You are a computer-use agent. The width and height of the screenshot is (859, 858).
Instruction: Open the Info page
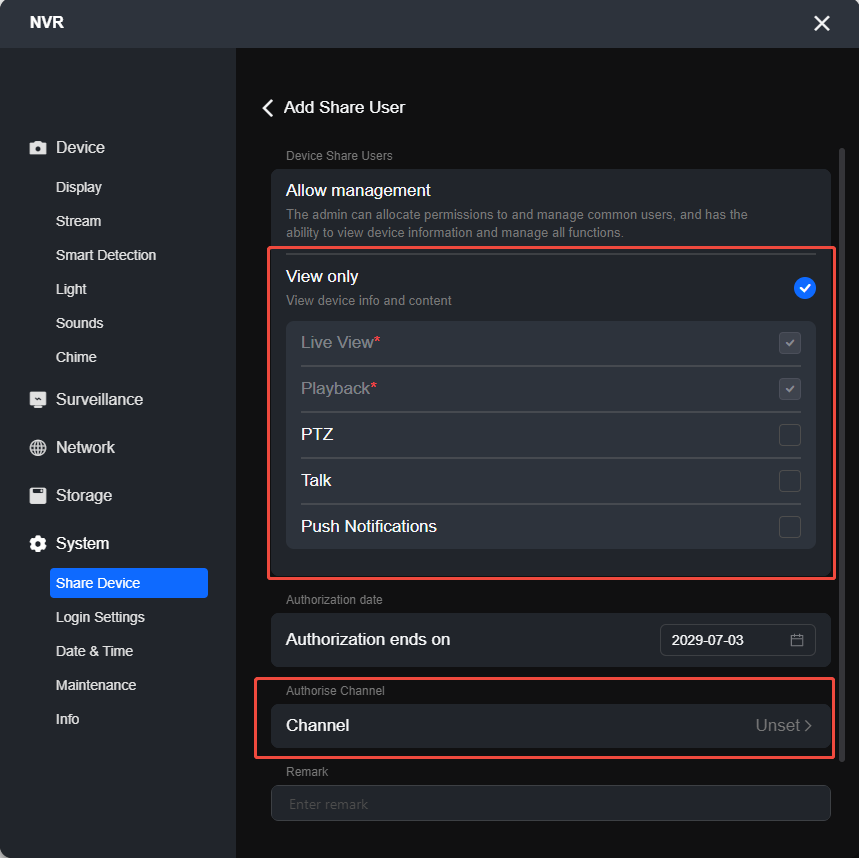(x=67, y=719)
